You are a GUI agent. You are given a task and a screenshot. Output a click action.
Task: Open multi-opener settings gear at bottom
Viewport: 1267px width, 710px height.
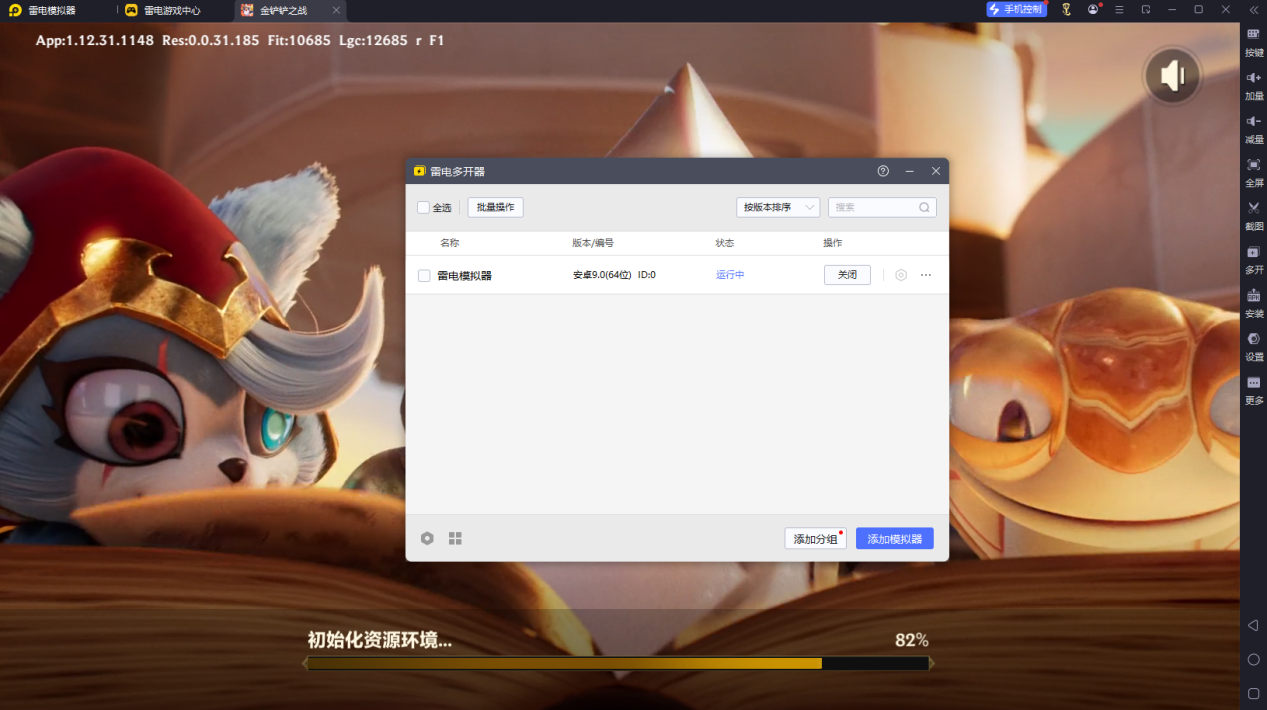pos(427,538)
